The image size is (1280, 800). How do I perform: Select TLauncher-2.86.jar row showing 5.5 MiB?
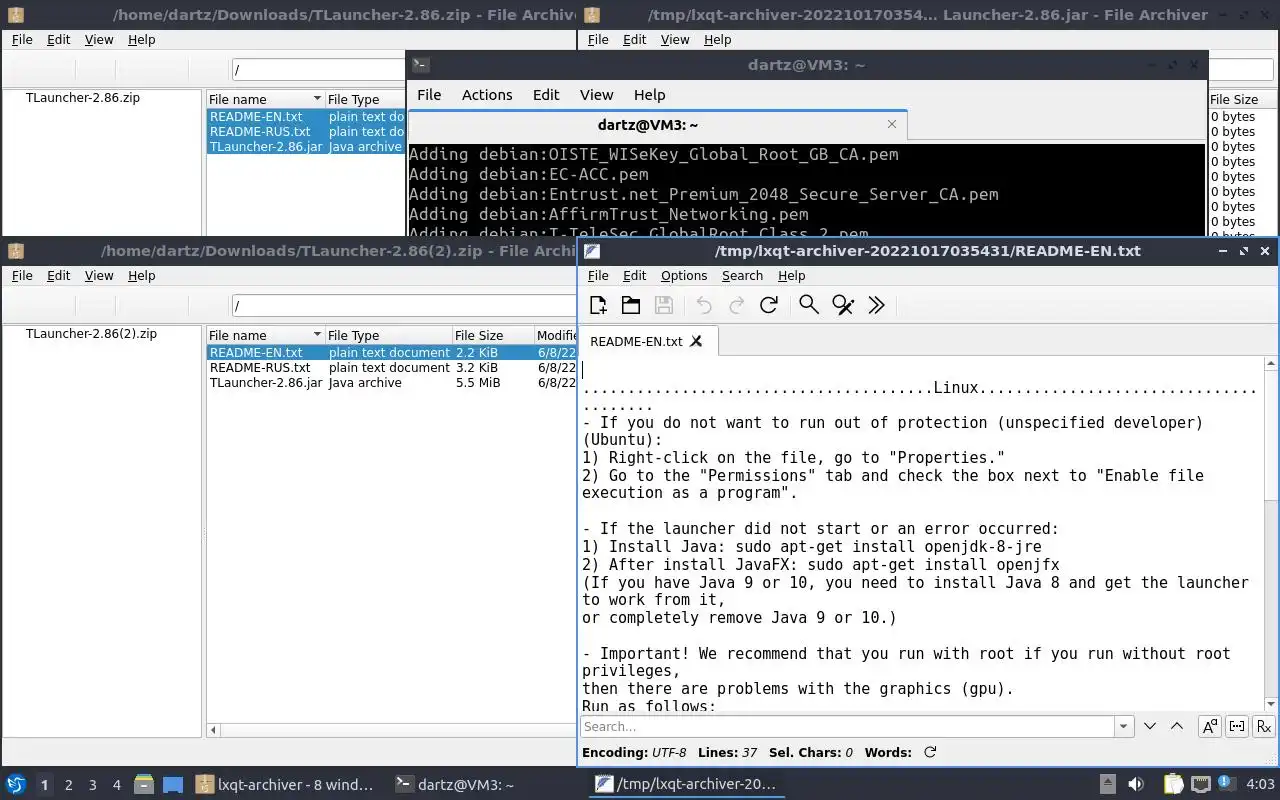point(392,383)
